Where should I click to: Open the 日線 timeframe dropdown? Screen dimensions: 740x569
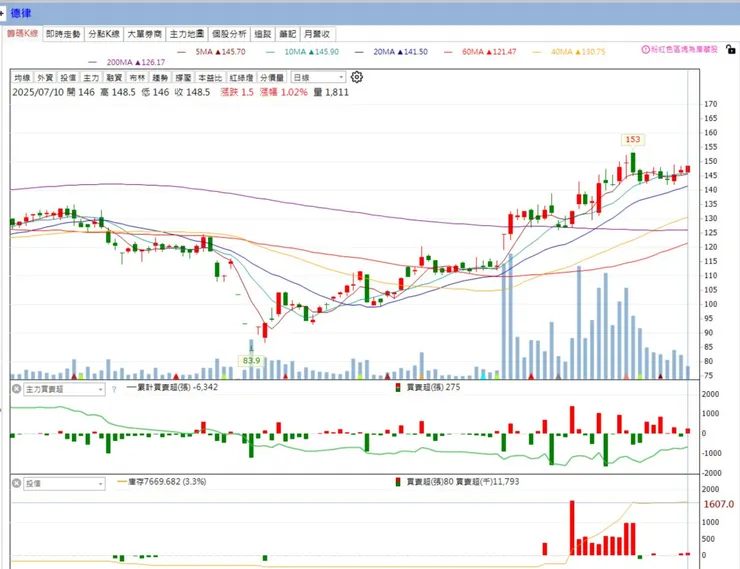click(318, 77)
